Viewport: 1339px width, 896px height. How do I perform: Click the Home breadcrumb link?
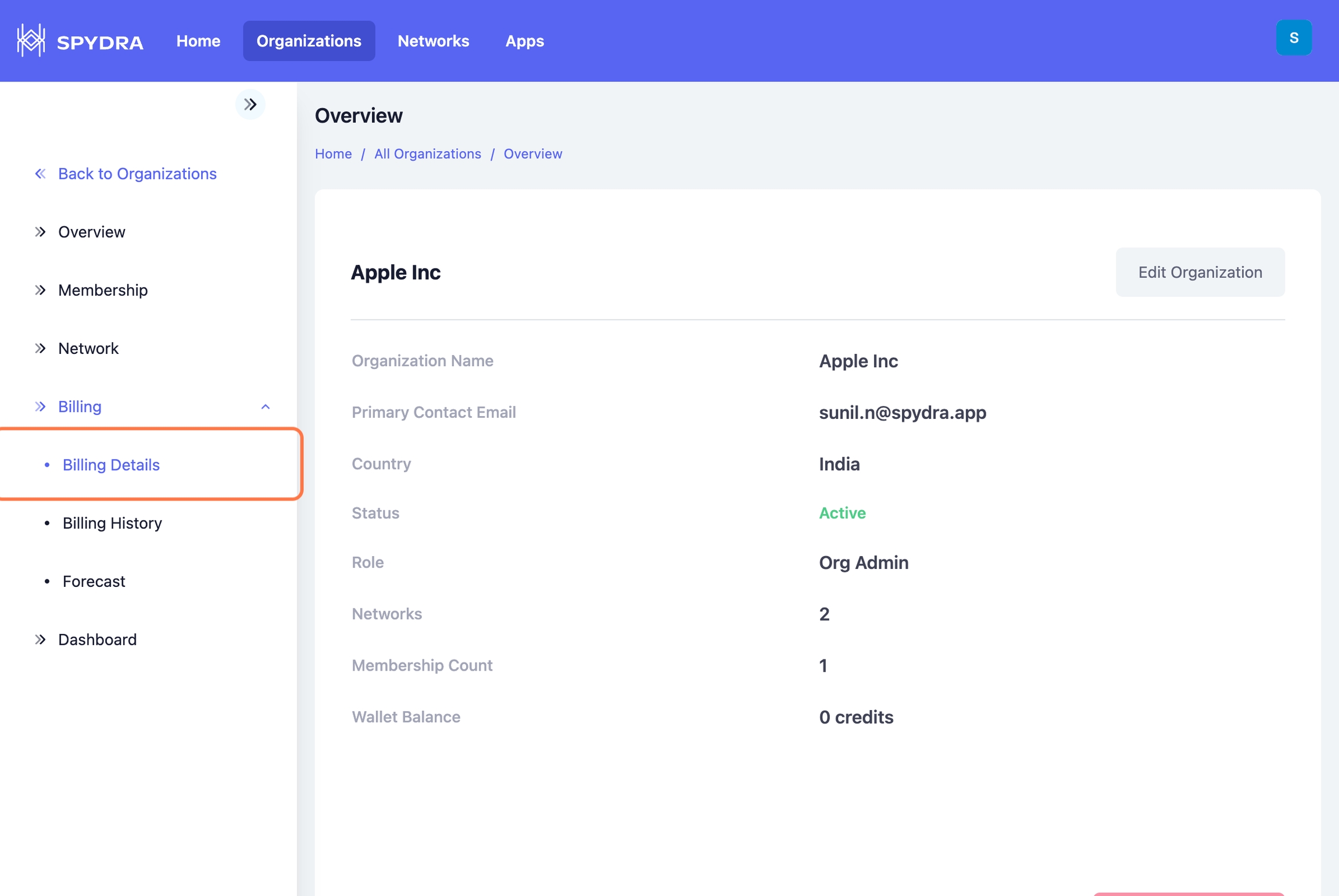click(333, 153)
